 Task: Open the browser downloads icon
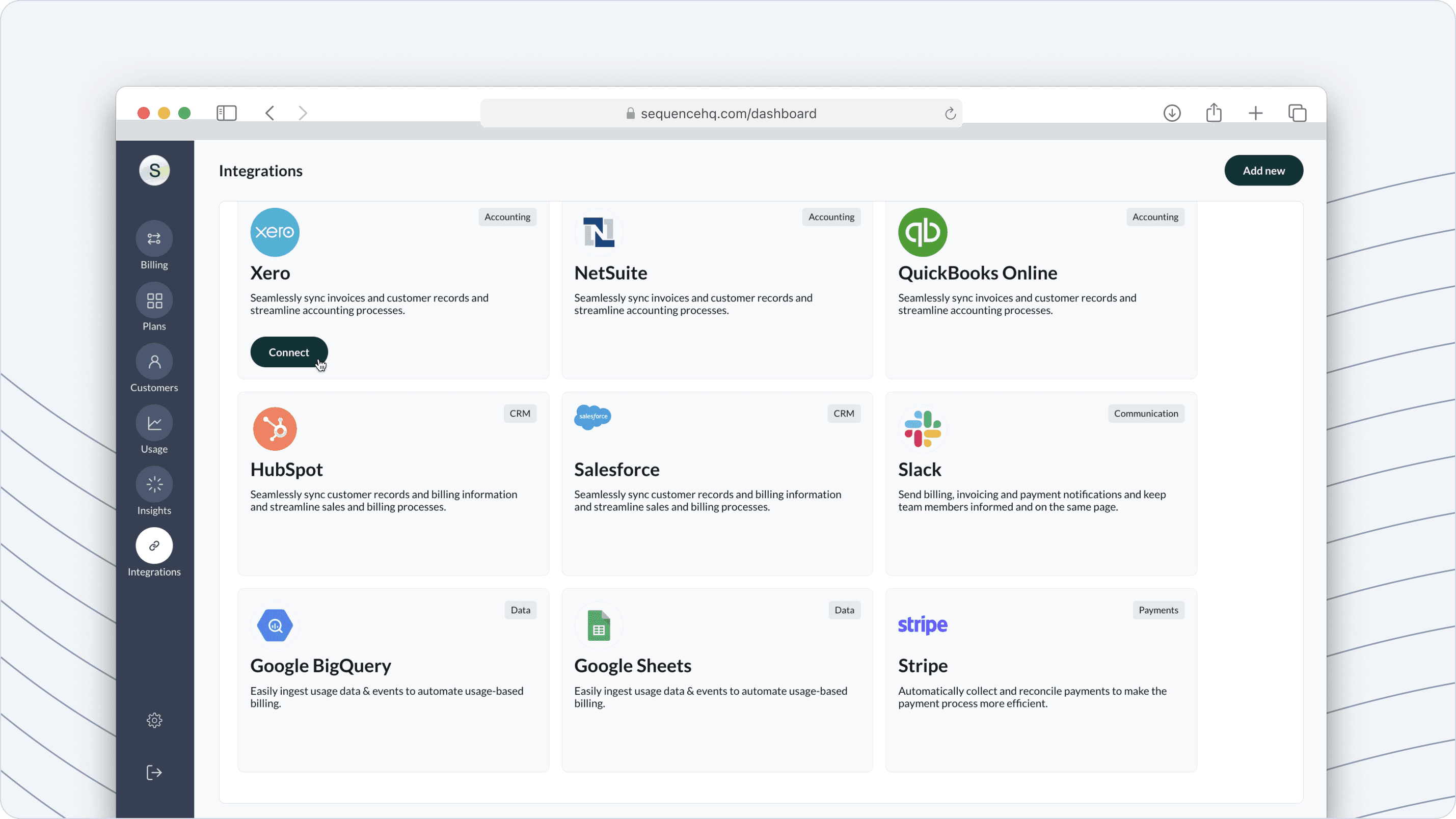(x=1172, y=113)
